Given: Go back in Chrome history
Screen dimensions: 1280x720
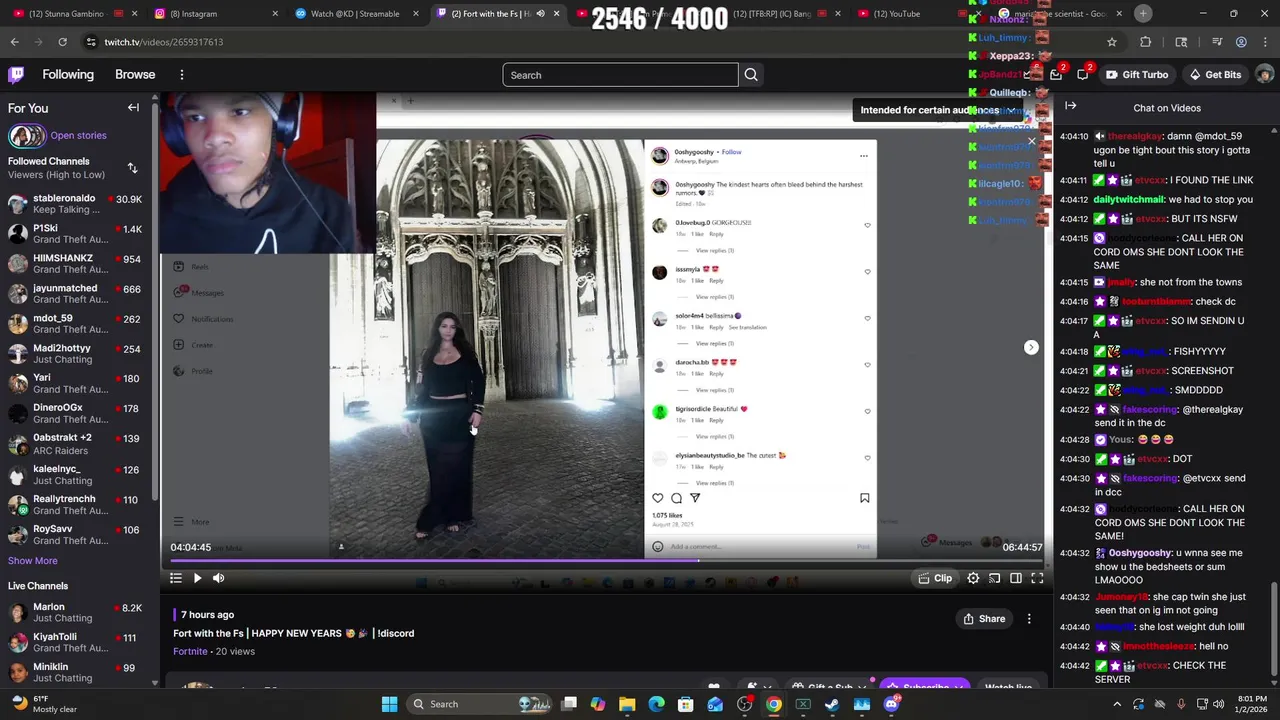Looking at the screenshot, I should click(14, 42).
